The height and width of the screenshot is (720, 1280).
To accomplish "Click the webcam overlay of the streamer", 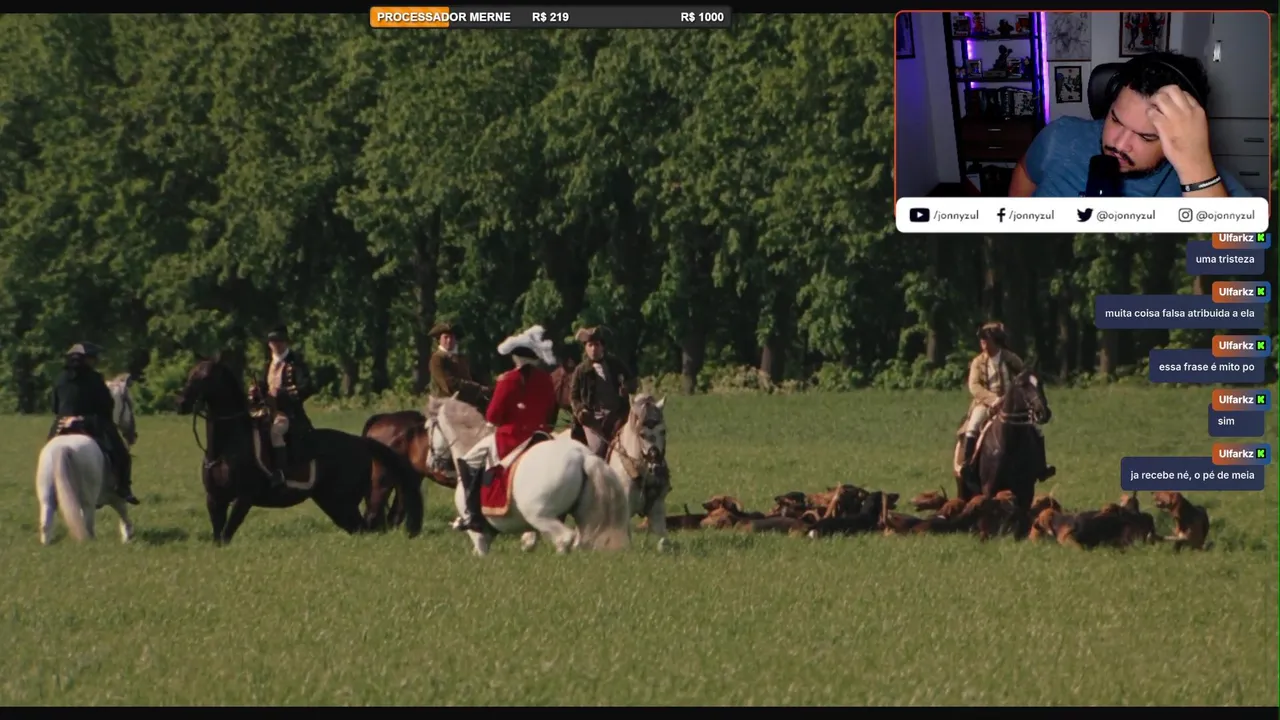I will point(1082,104).
